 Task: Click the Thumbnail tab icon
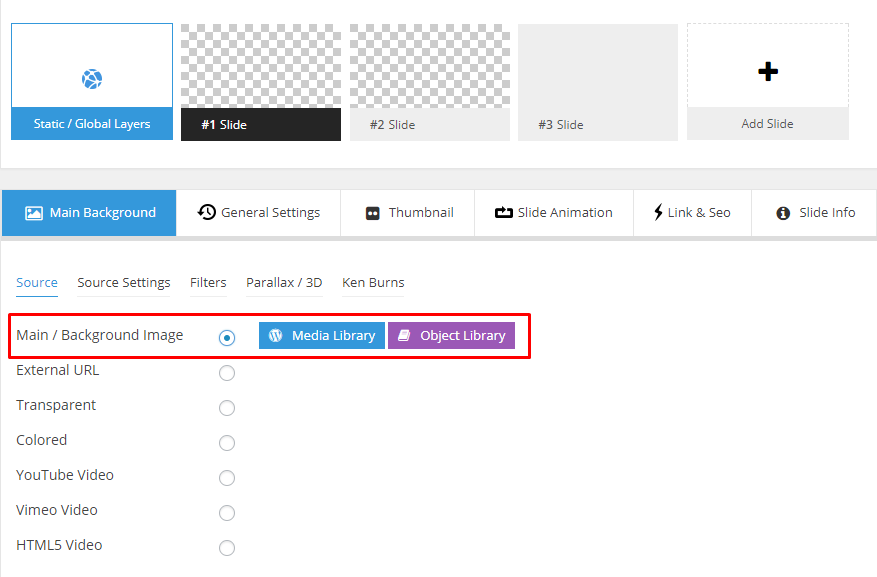(373, 213)
